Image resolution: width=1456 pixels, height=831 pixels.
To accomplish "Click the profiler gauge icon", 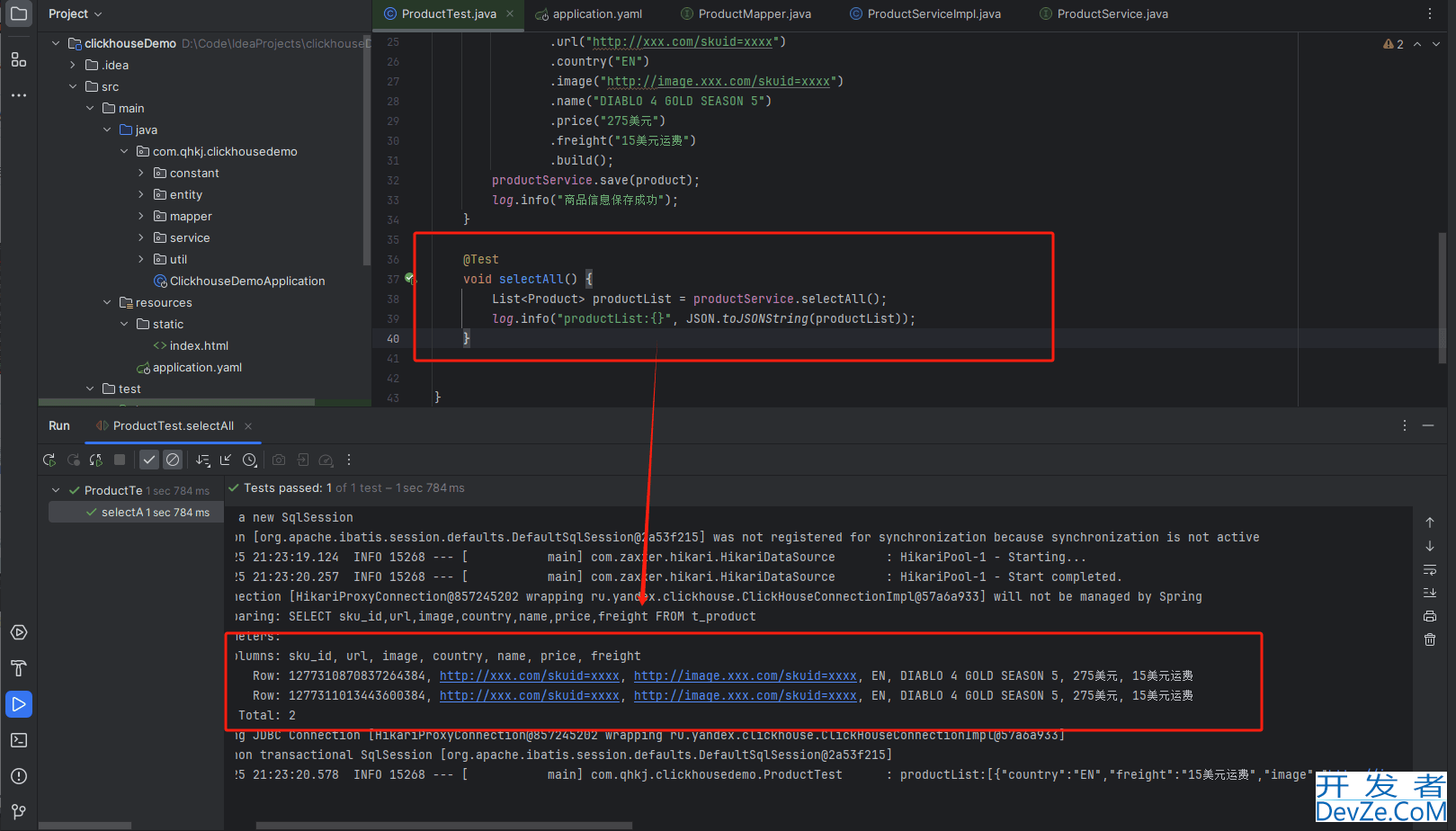I will click(x=326, y=460).
